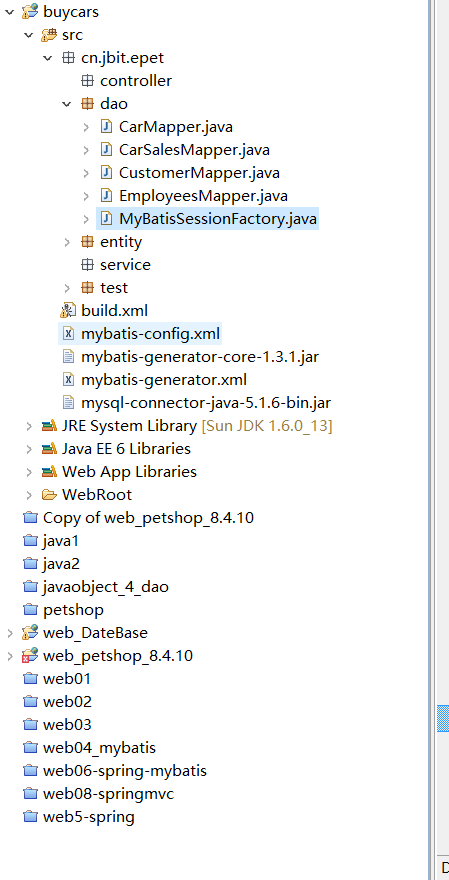Click the JRE System Library icon
449x880 pixels.
(49, 426)
